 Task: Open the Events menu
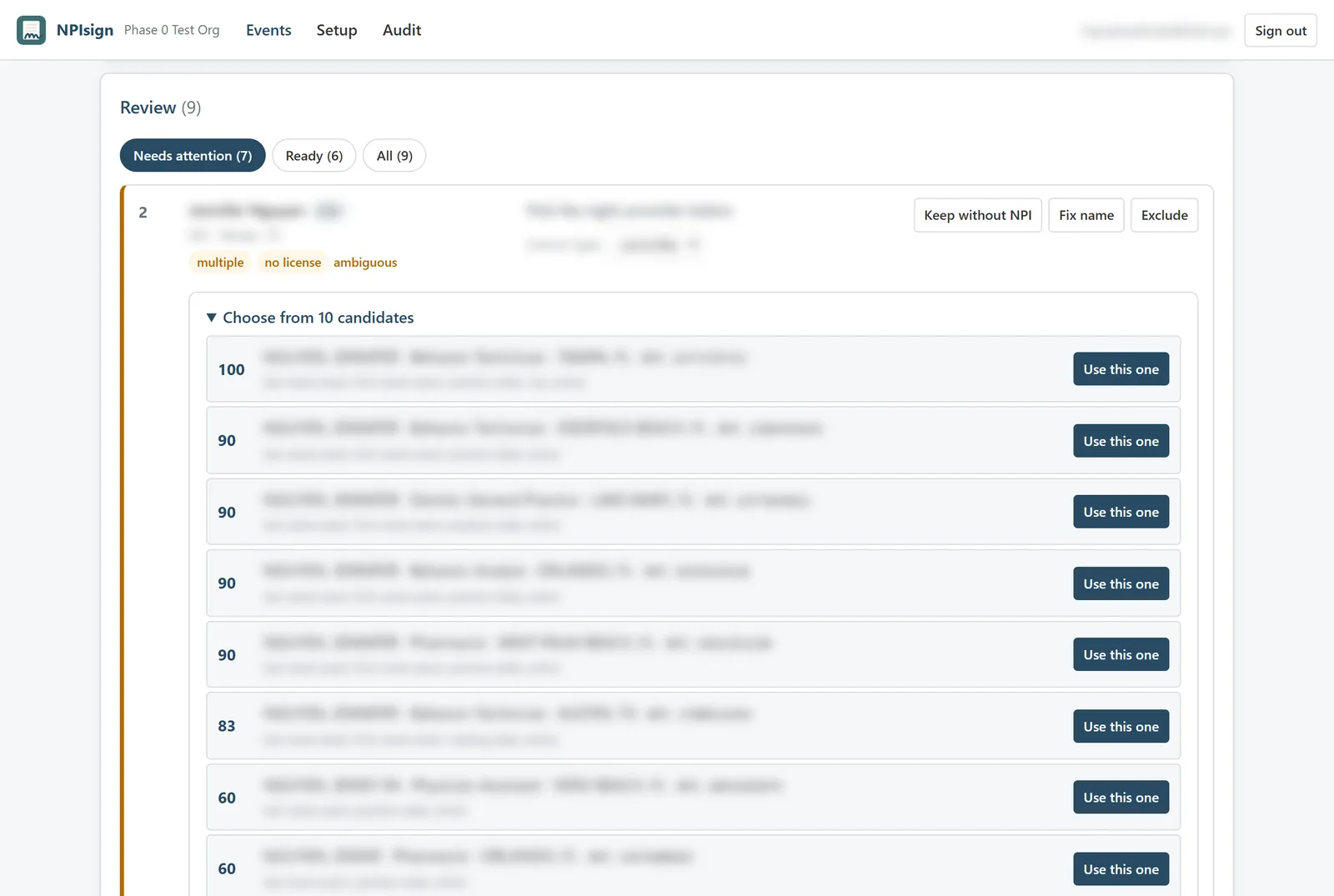pyautogui.click(x=268, y=30)
